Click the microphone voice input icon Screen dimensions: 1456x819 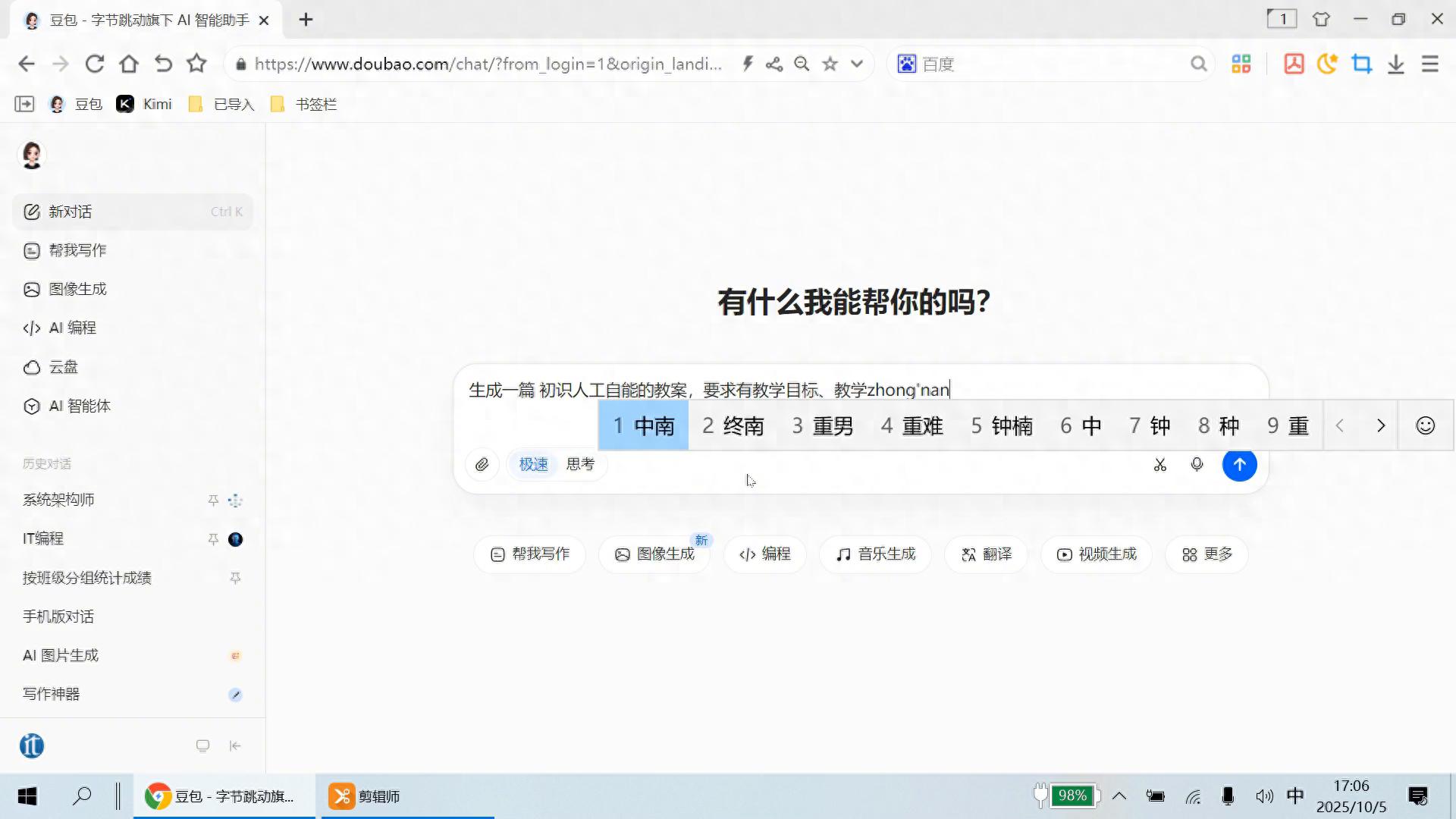coord(1197,465)
